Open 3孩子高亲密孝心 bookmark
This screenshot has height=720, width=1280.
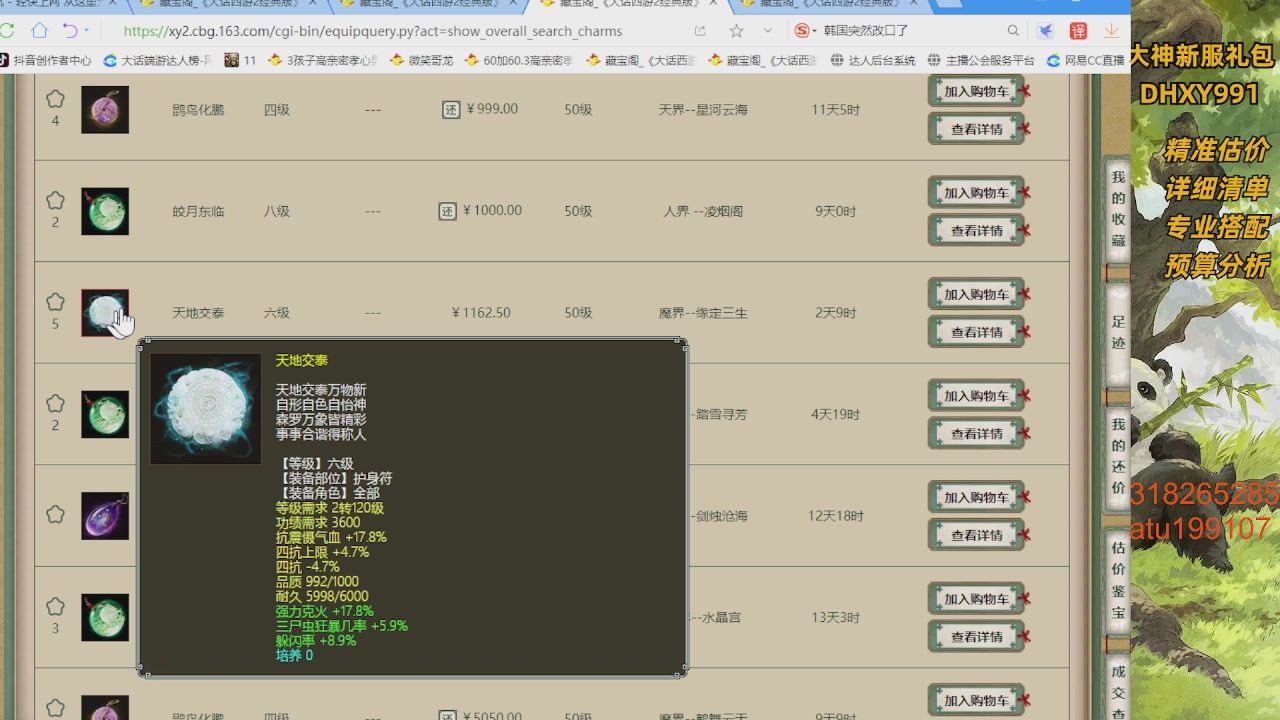point(324,60)
